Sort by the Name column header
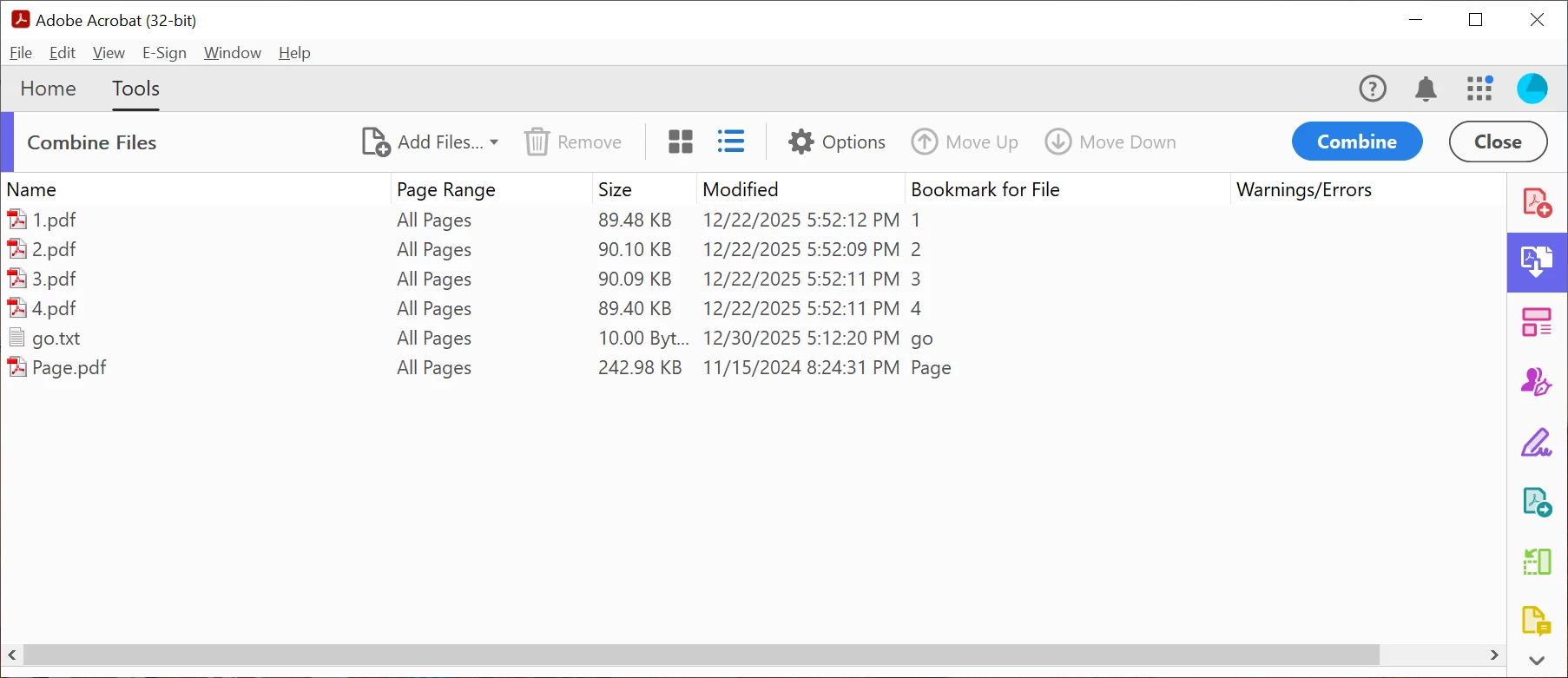The width and height of the screenshot is (1568, 678). [x=196, y=189]
